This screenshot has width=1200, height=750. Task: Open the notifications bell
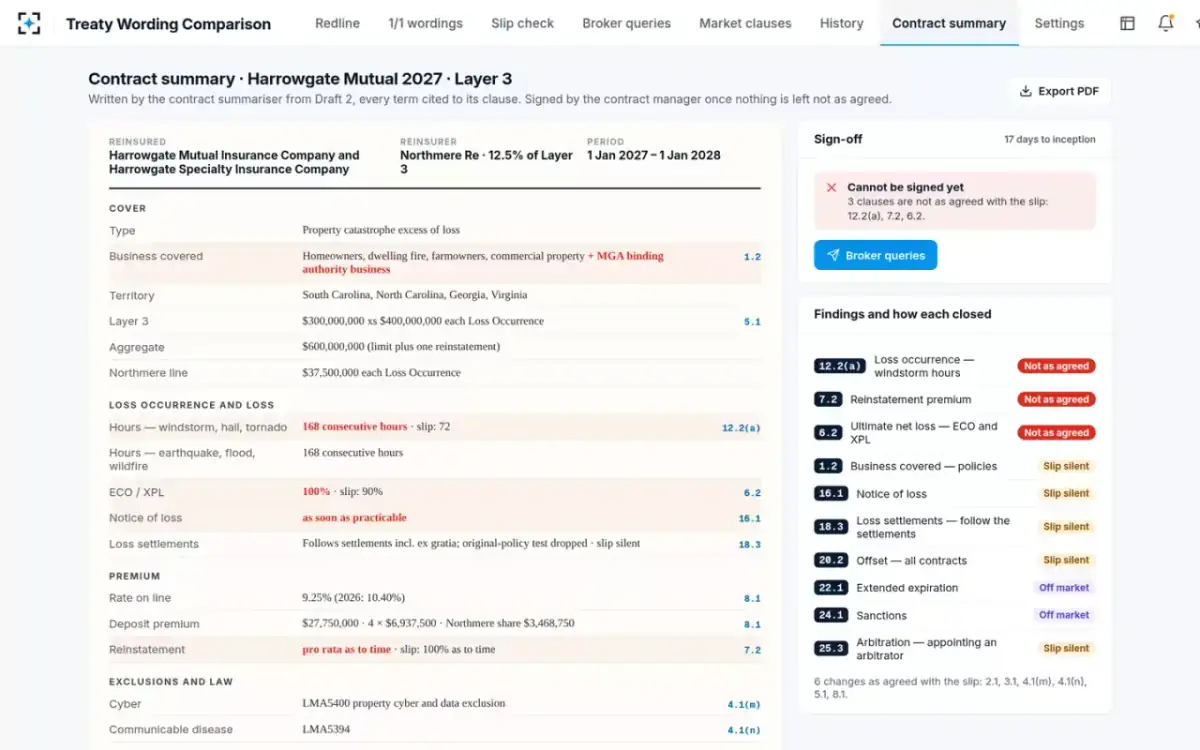(1165, 23)
